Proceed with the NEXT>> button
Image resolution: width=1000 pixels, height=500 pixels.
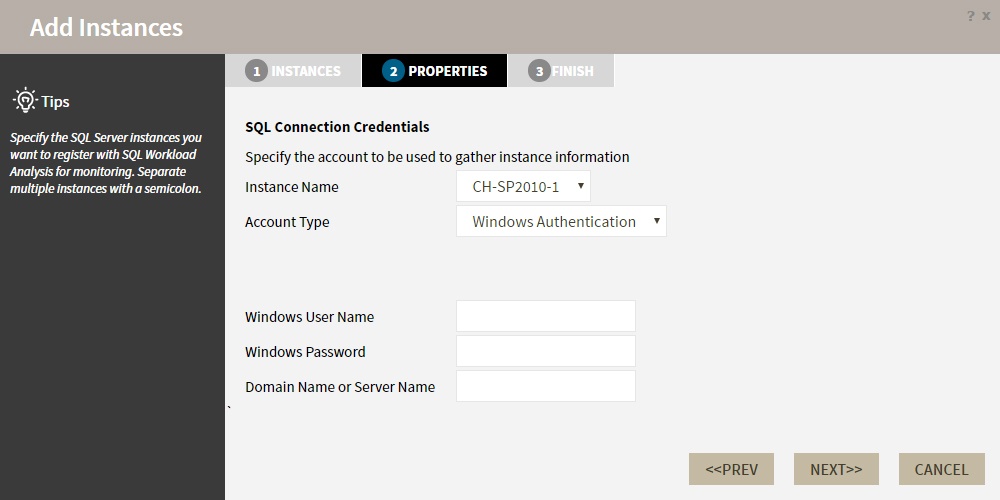[x=836, y=469]
